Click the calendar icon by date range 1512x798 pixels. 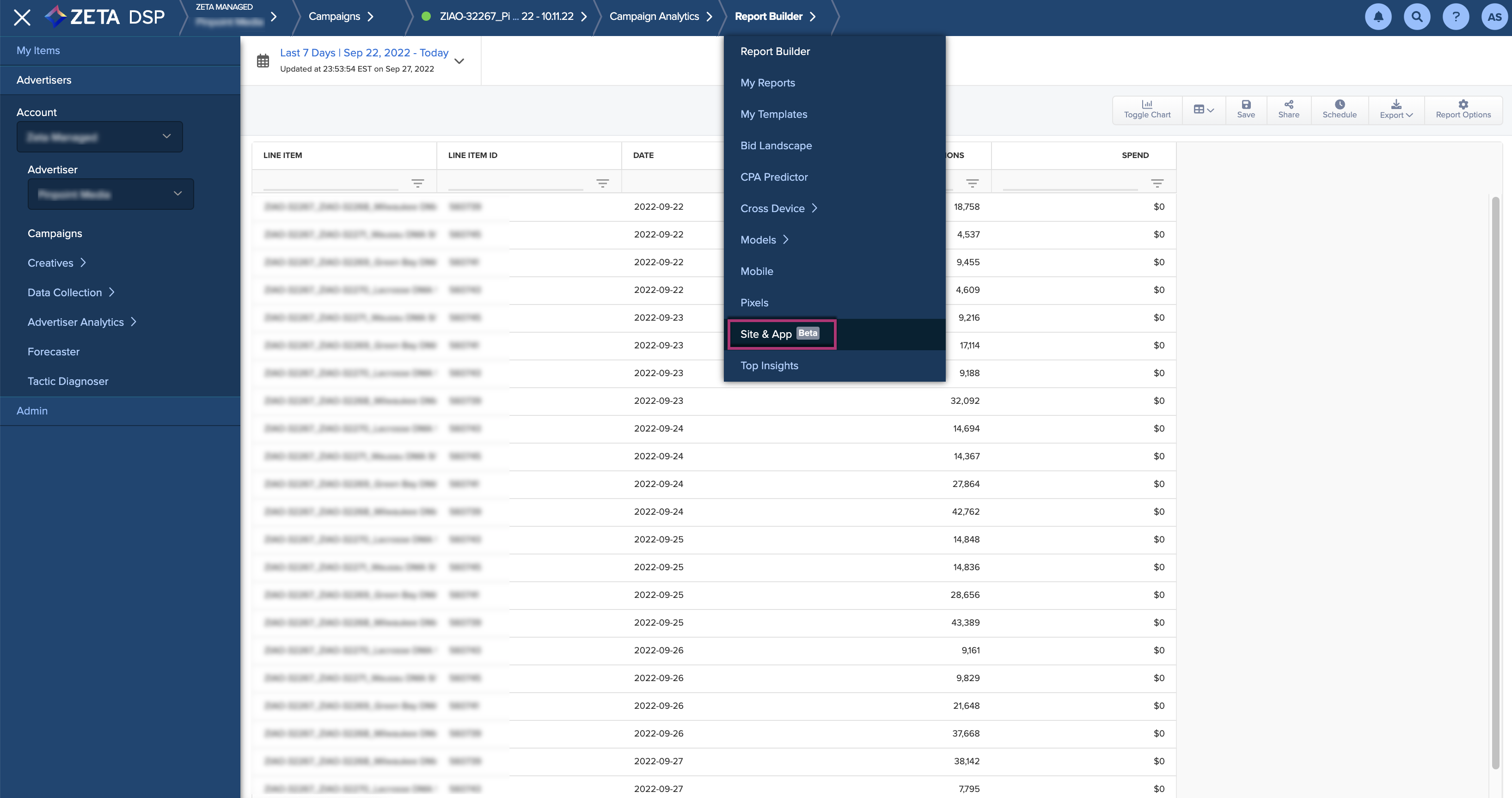(263, 61)
